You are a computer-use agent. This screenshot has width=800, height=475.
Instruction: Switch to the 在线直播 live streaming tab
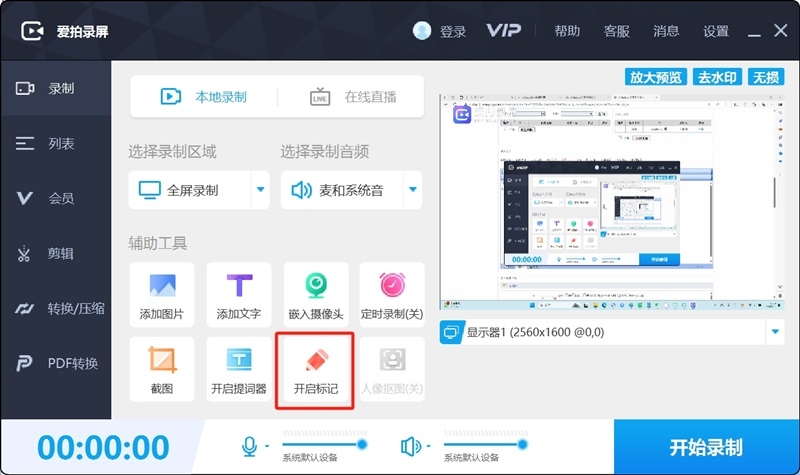point(353,97)
